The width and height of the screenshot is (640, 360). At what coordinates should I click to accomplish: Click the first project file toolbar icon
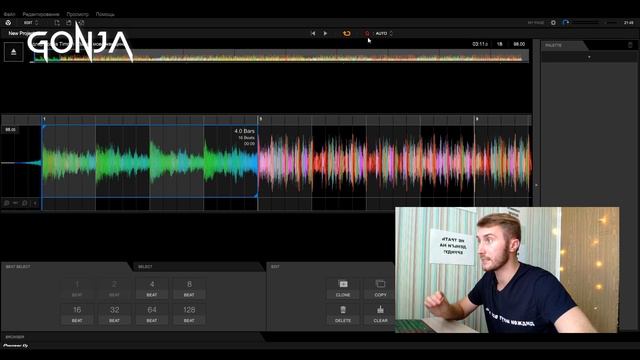(x=57, y=23)
